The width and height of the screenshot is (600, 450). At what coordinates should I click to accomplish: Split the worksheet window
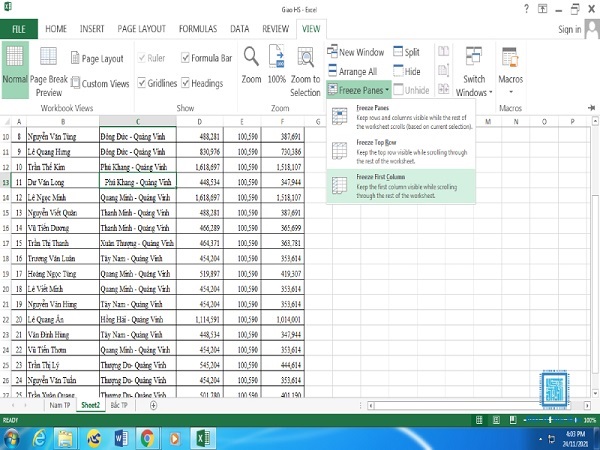407,52
